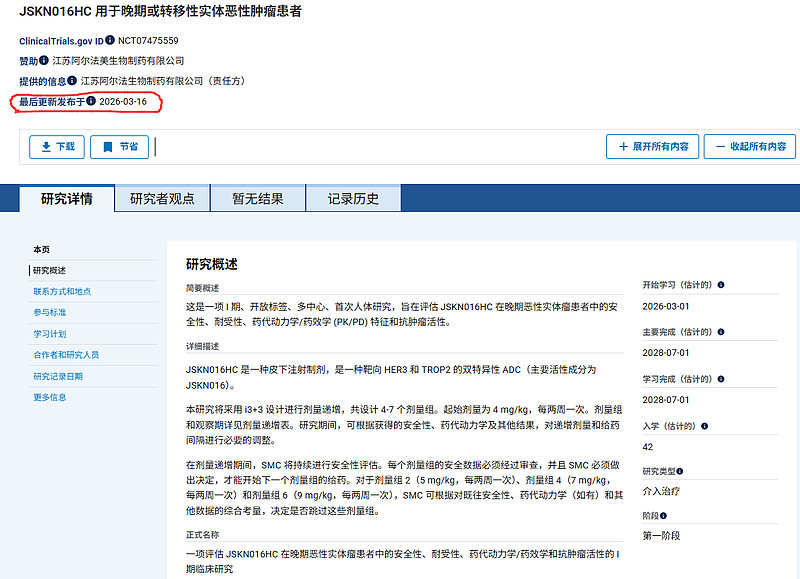Click info icon next to 提供的信息
This screenshot has width=800, height=579.
point(73,81)
